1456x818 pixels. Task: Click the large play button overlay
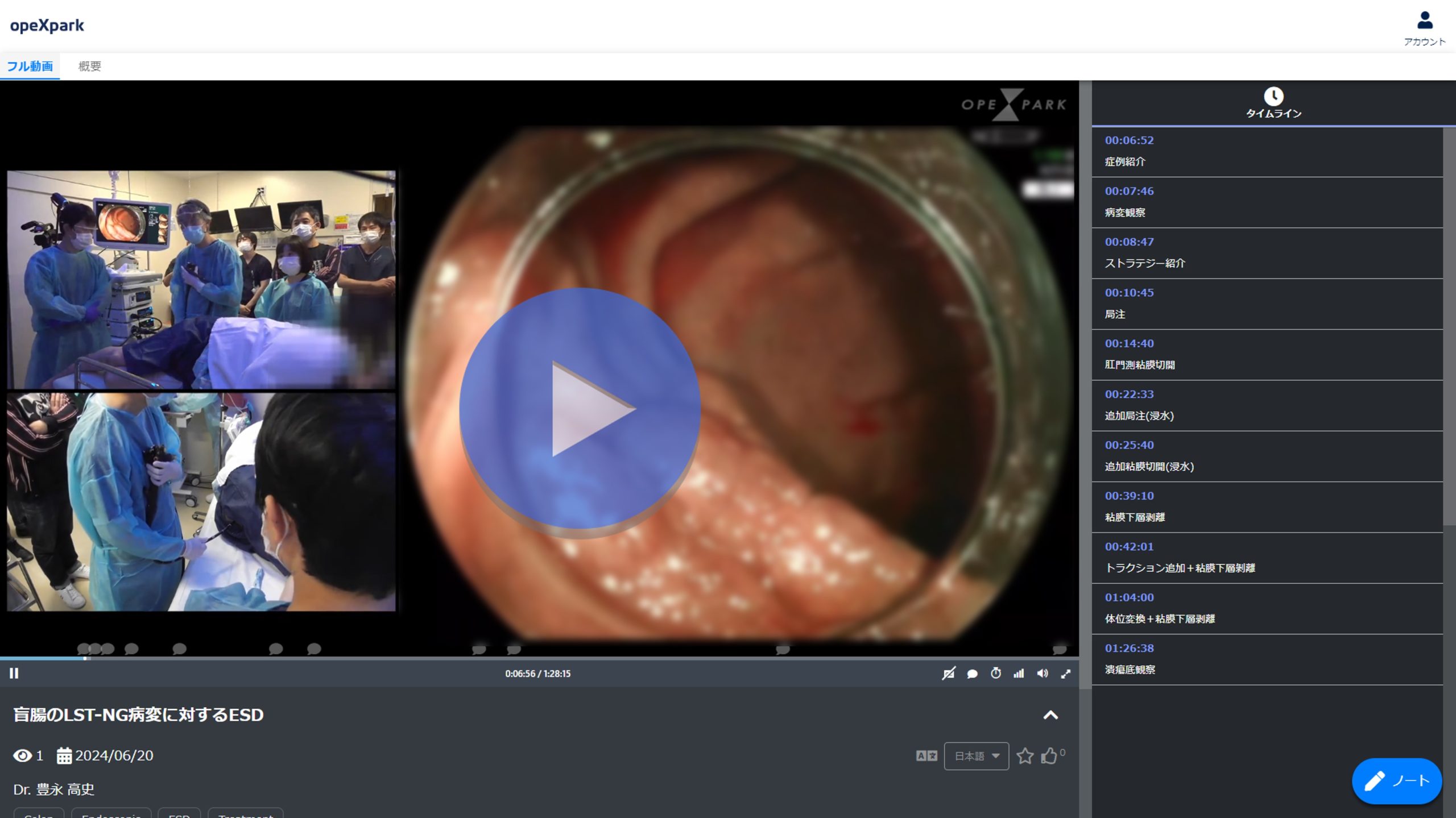580,409
